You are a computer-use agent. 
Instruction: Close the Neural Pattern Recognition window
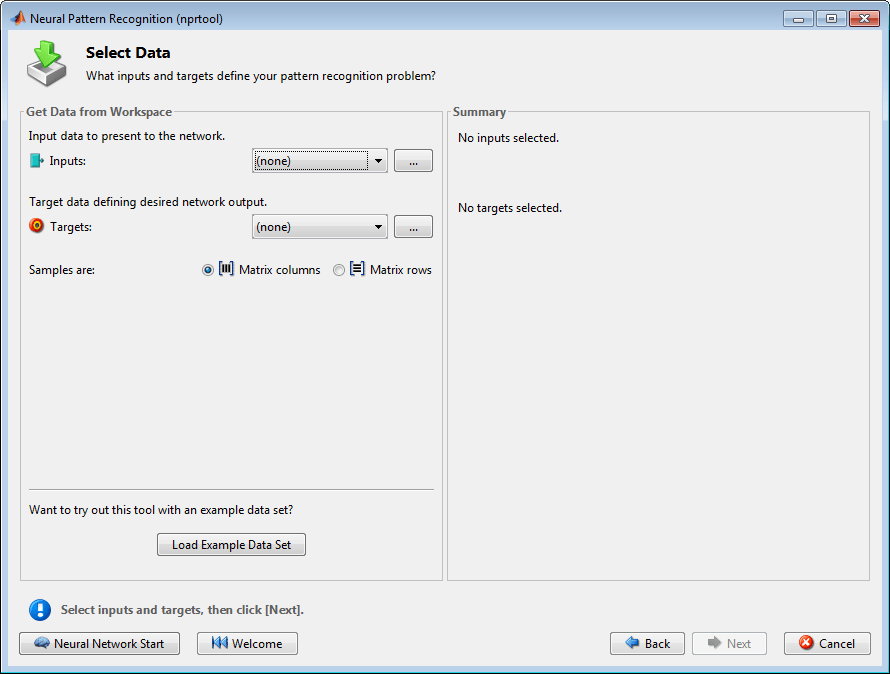(864, 19)
